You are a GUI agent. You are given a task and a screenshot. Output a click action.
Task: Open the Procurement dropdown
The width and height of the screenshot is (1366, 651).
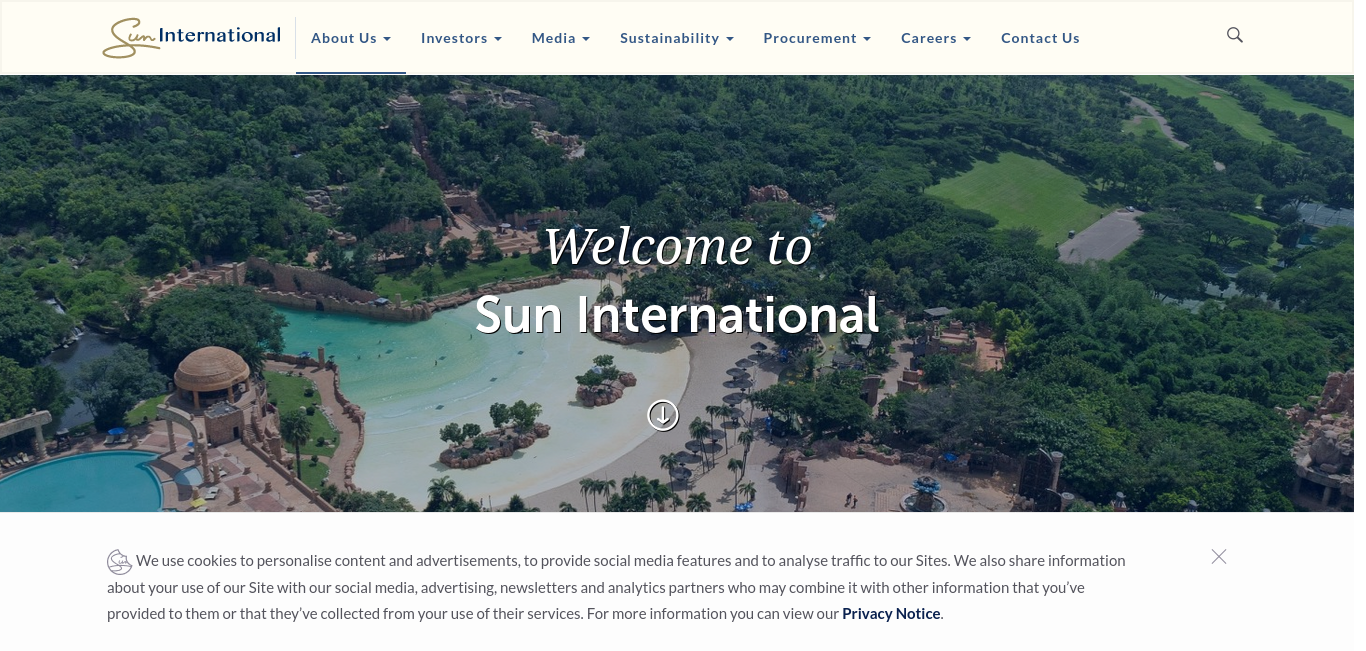pyautogui.click(x=817, y=38)
